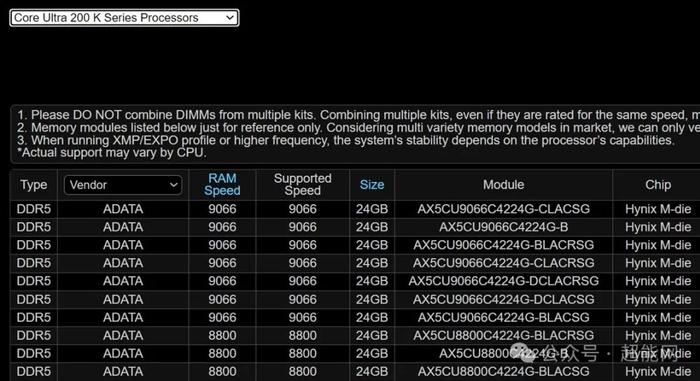700x381 pixels.
Task: Select module AX5CU9066C4224G-CLACRSG
Action: coord(504,263)
